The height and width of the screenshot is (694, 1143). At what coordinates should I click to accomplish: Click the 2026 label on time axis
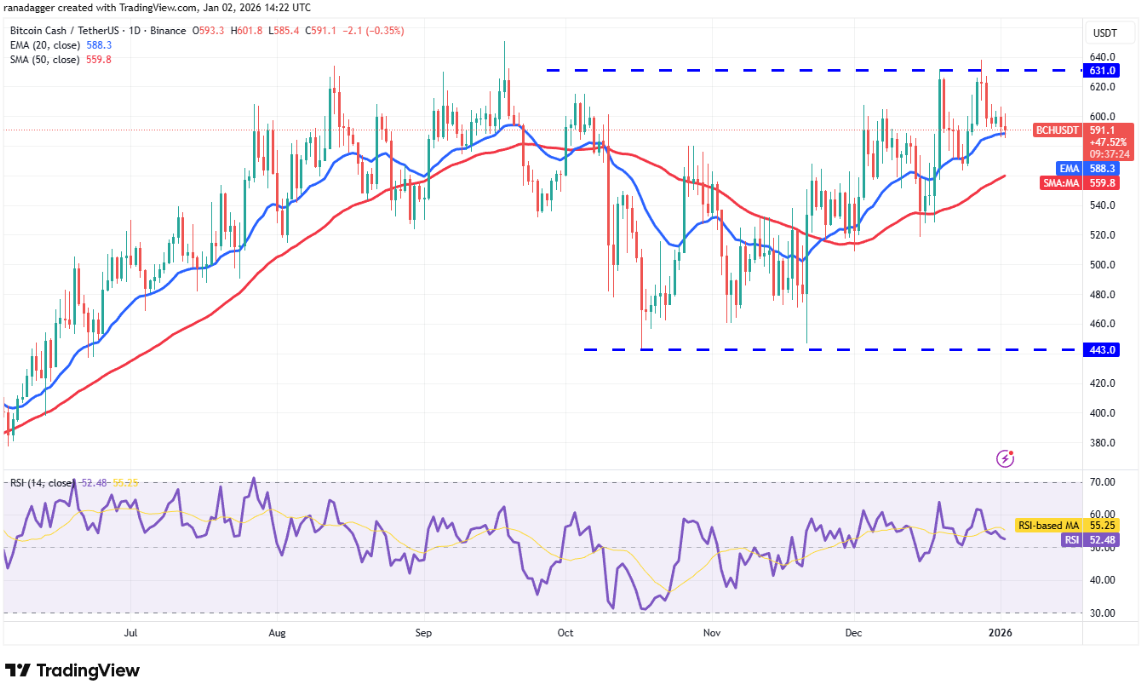1001,632
